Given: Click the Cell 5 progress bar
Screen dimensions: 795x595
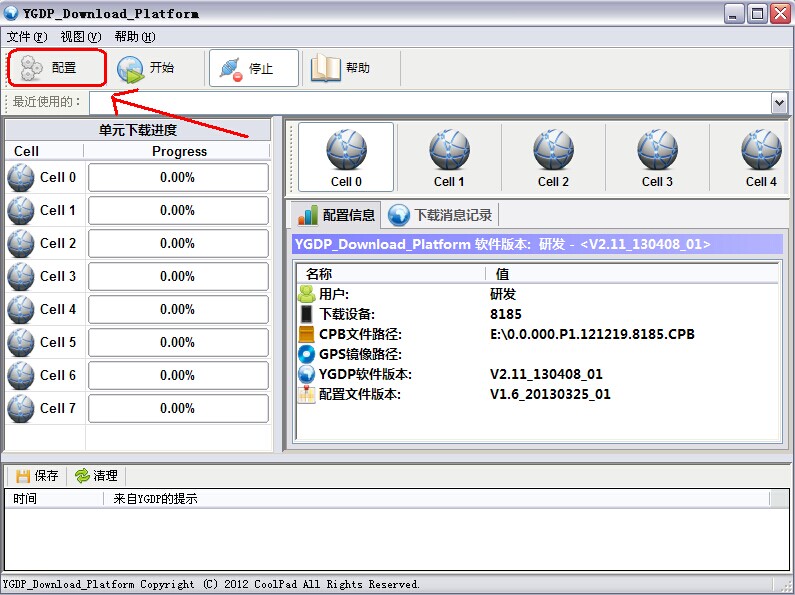Looking at the screenshot, I should tap(178, 343).
